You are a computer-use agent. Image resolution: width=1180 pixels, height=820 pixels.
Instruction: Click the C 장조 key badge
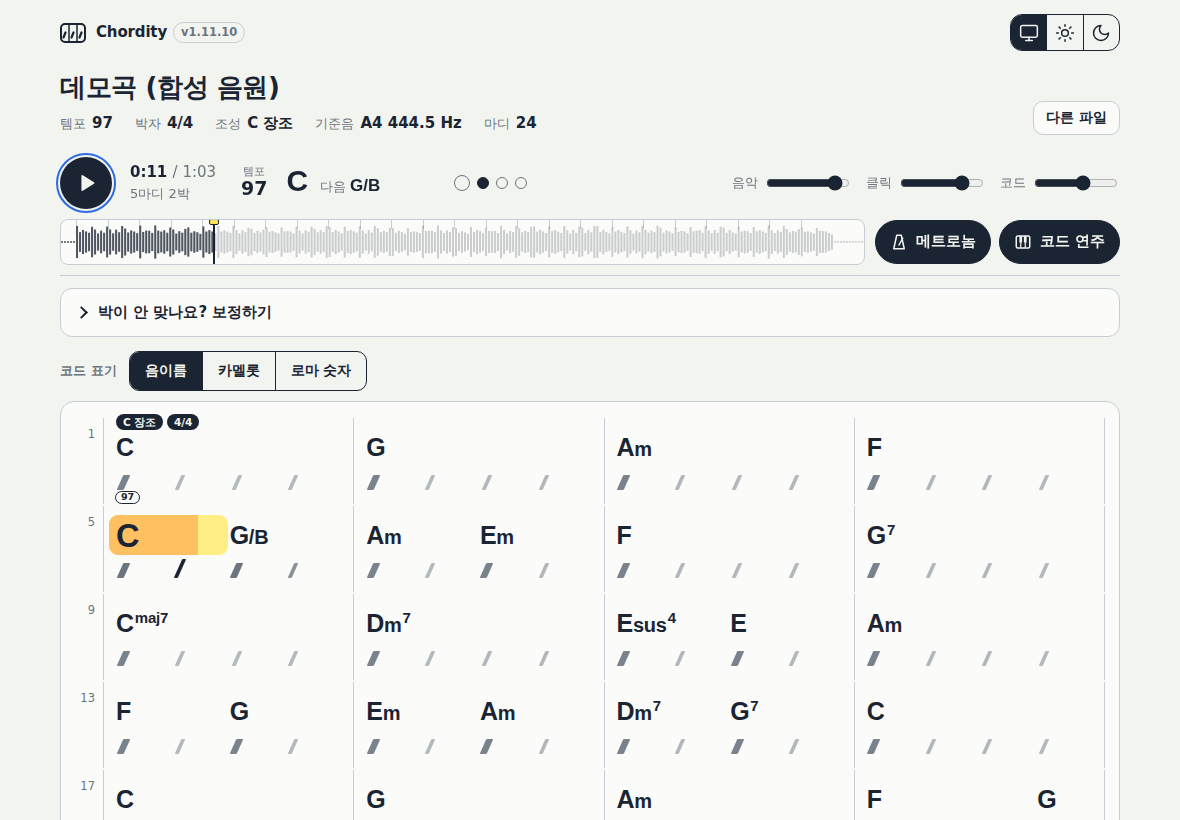(x=139, y=422)
